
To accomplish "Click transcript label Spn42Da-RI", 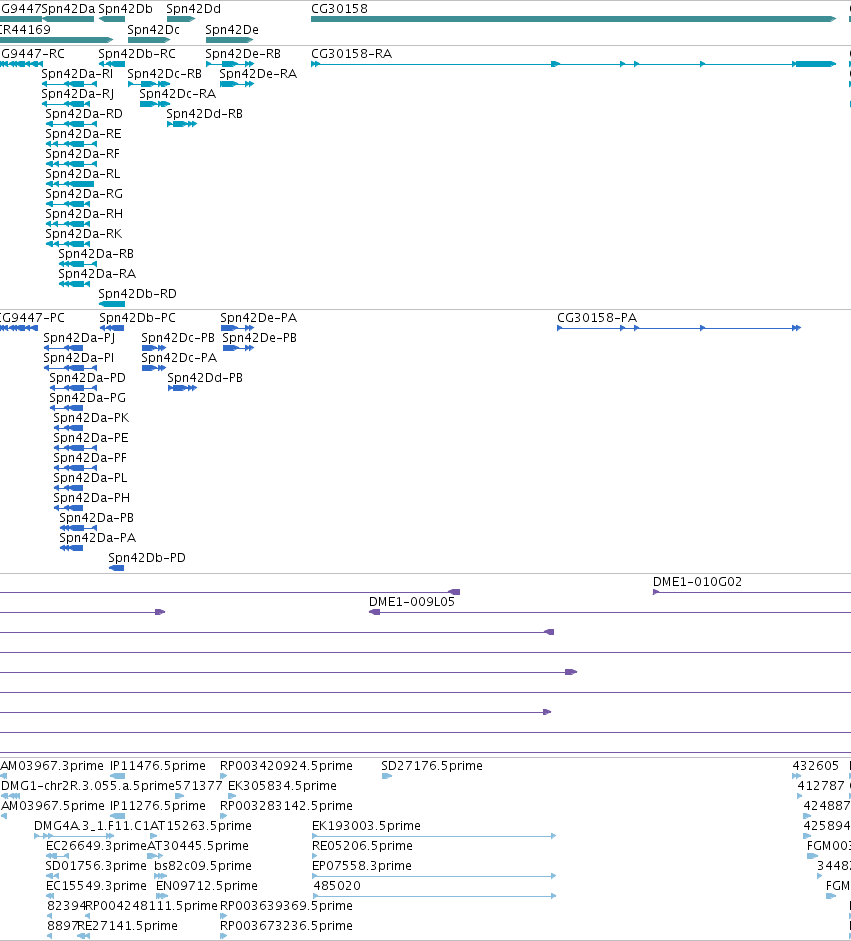I will coord(77,73).
